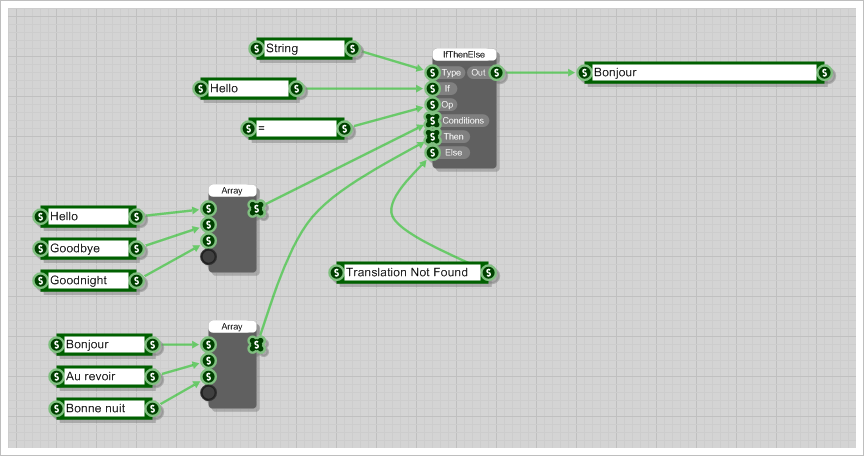
Task: Click the empty dark port under Goodnight's array input
Action: click(x=208, y=257)
